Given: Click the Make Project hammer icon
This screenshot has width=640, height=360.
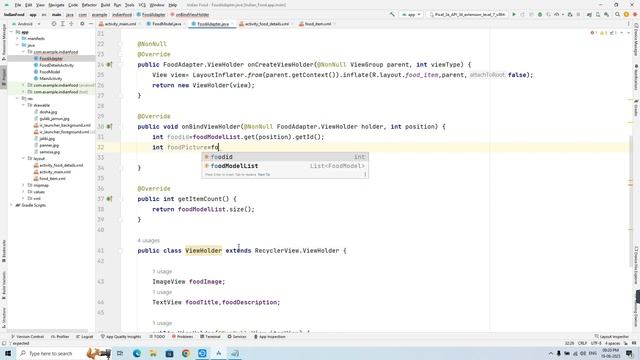Looking at the screenshot, I should (392, 14).
